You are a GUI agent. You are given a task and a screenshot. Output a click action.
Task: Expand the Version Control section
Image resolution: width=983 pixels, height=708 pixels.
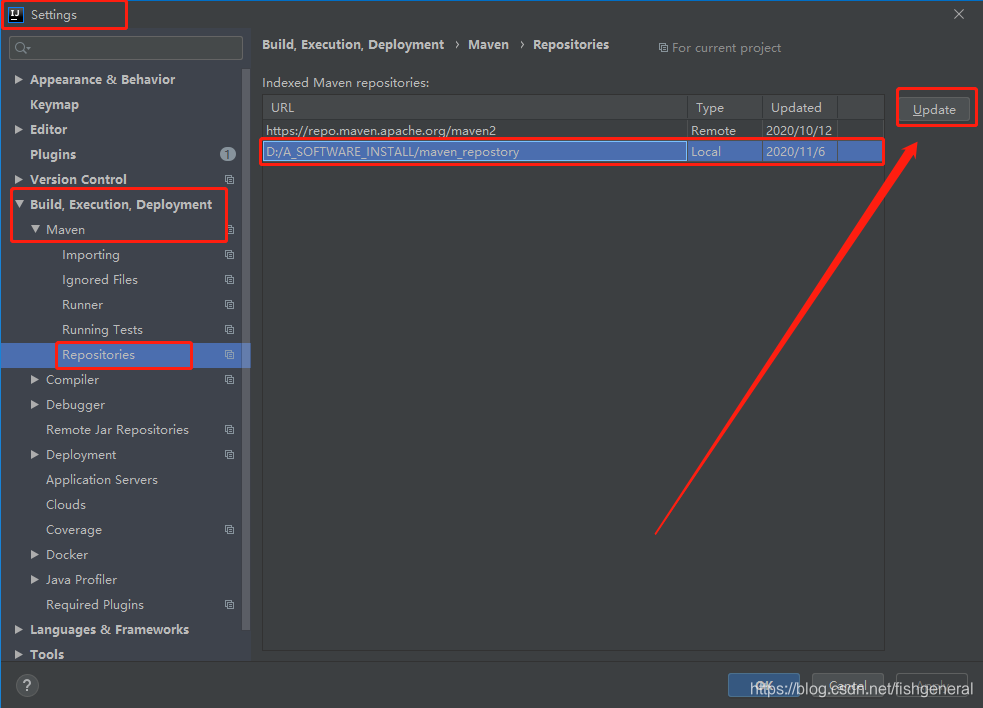point(19,179)
